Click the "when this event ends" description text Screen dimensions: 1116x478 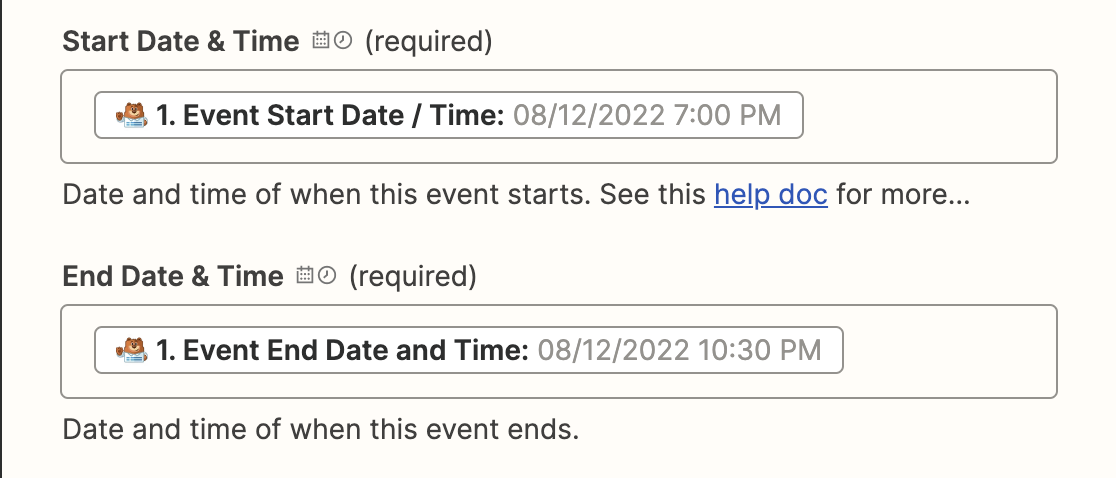(434, 429)
